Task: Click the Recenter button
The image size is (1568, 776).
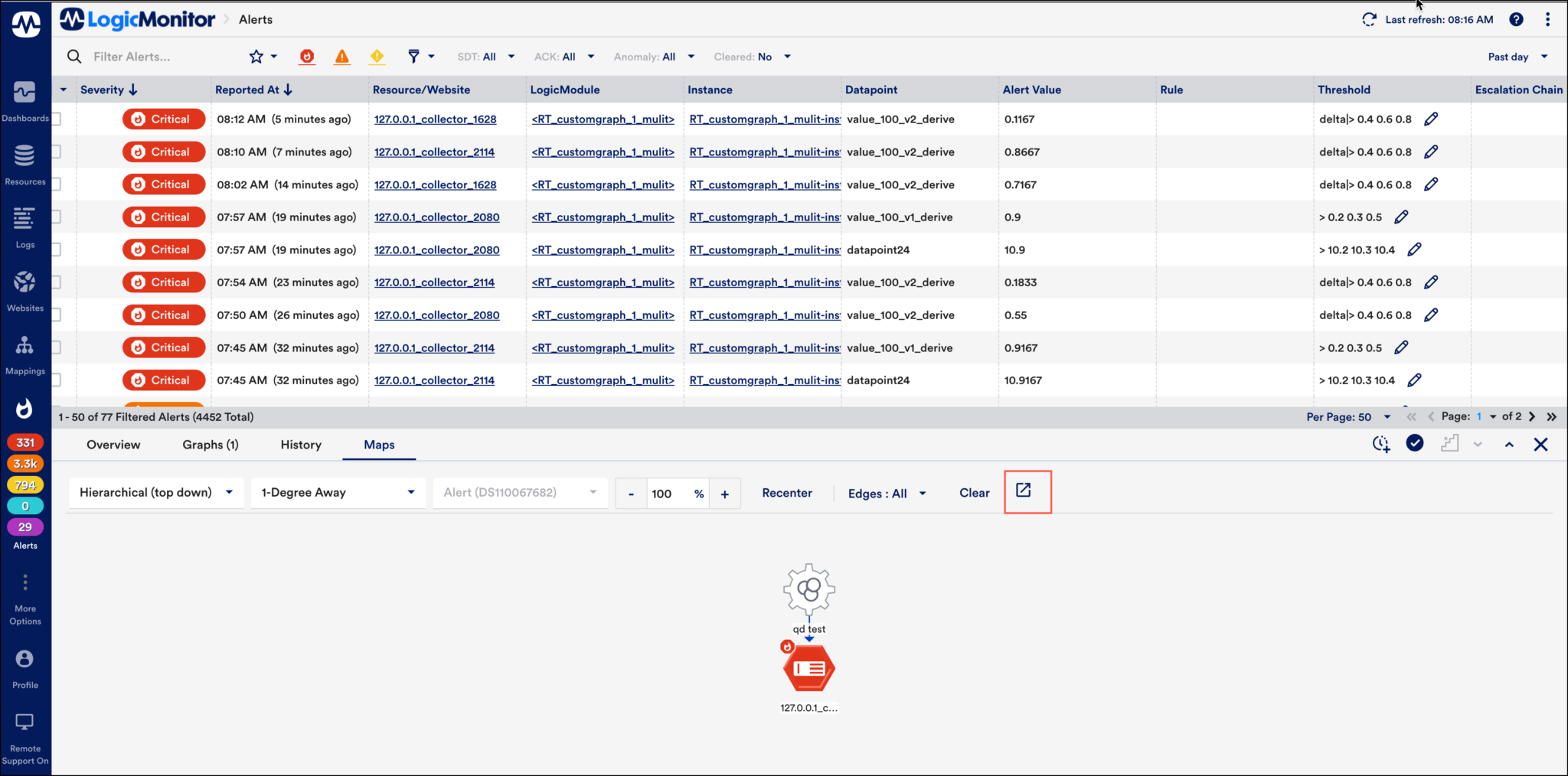Action: coord(786,493)
